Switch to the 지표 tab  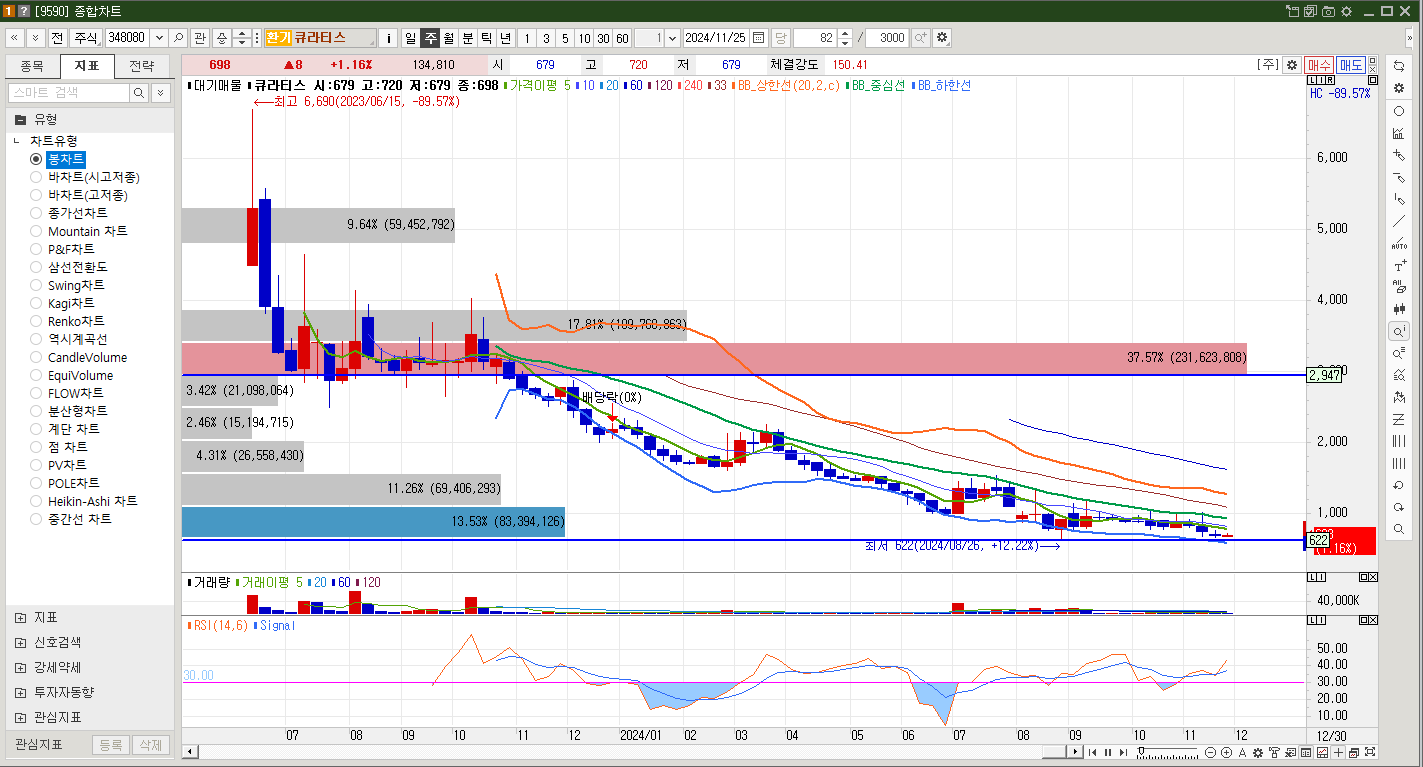[x=87, y=66]
